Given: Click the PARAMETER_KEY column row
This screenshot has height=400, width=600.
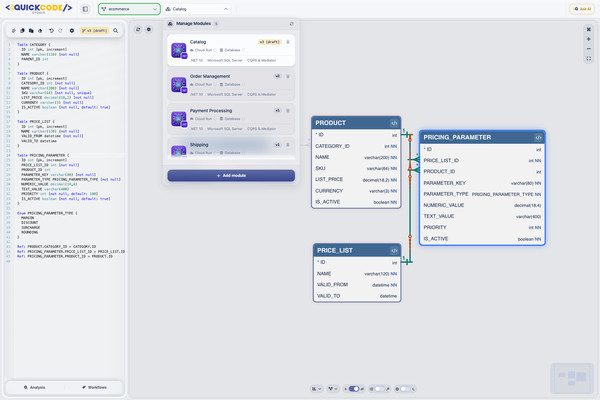Looking at the screenshot, I should pos(482,183).
